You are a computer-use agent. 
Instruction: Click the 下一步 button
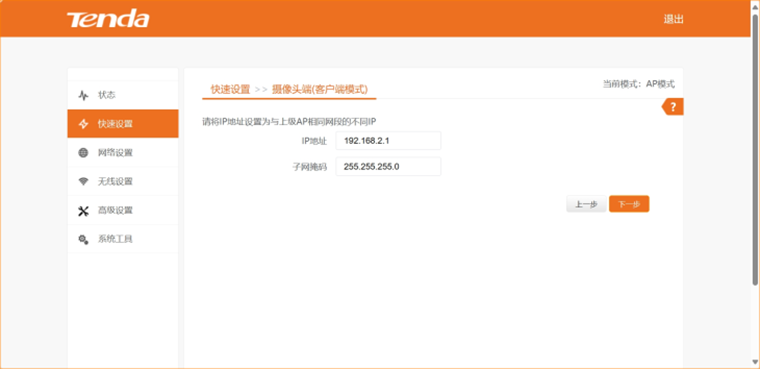click(x=629, y=204)
